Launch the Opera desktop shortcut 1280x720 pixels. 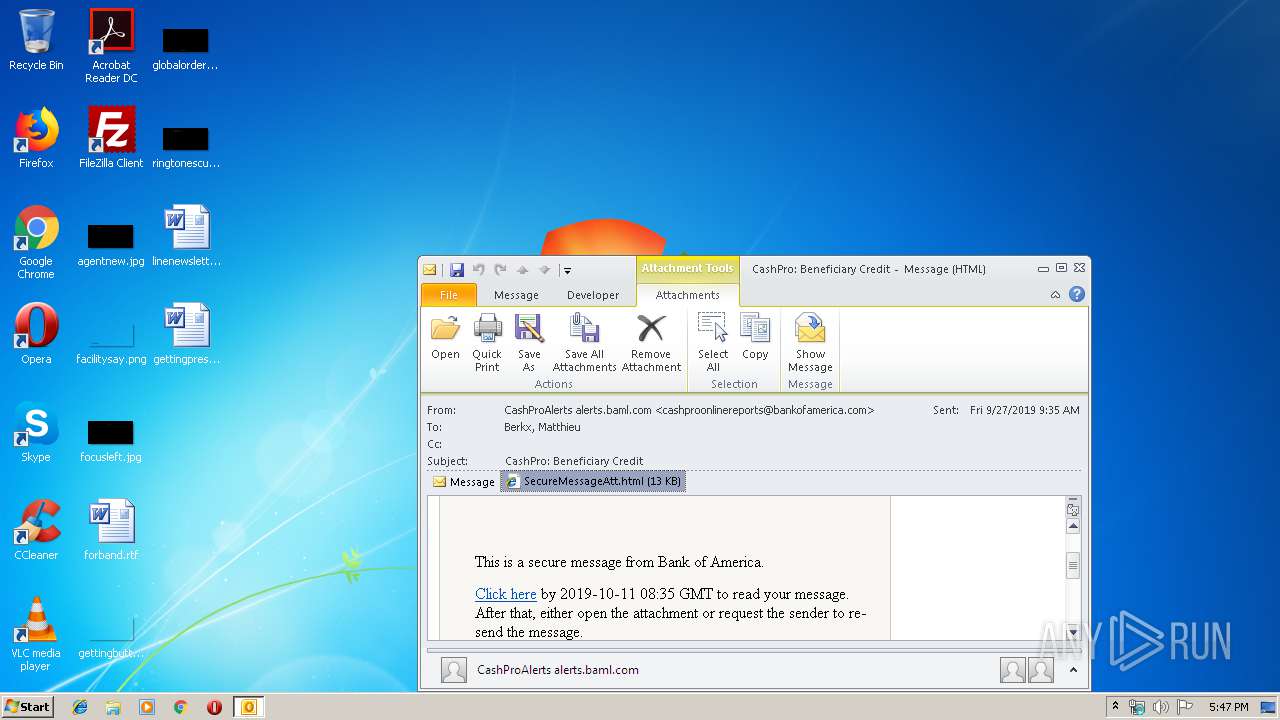point(36,334)
